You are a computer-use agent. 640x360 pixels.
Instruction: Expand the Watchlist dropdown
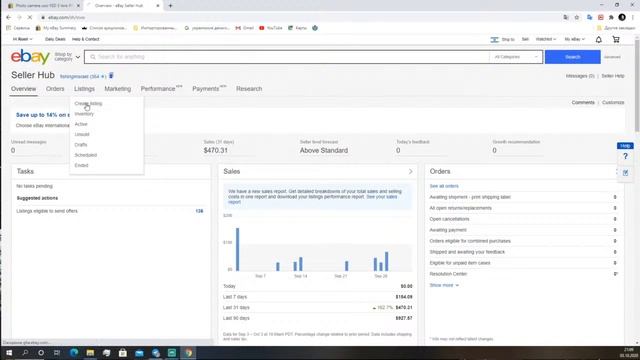click(546, 39)
